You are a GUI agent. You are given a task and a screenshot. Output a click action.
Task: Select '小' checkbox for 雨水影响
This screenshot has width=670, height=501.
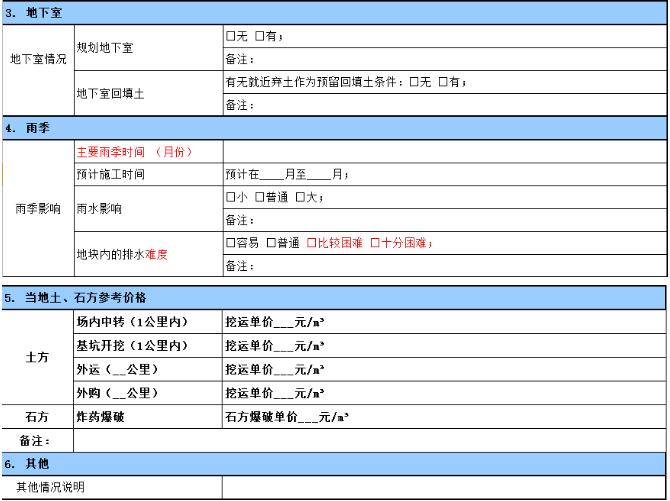pyautogui.click(x=230, y=197)
